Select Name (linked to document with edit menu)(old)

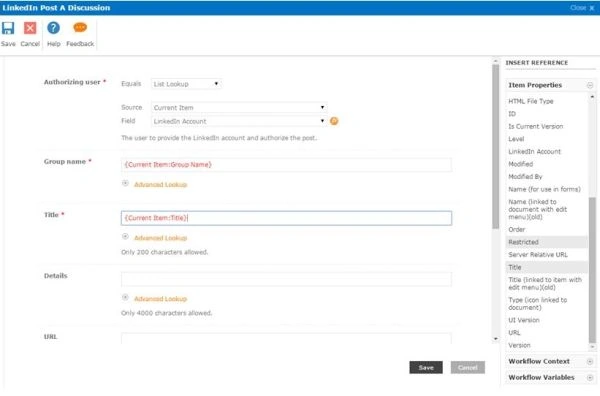click(x=538, y=209)
